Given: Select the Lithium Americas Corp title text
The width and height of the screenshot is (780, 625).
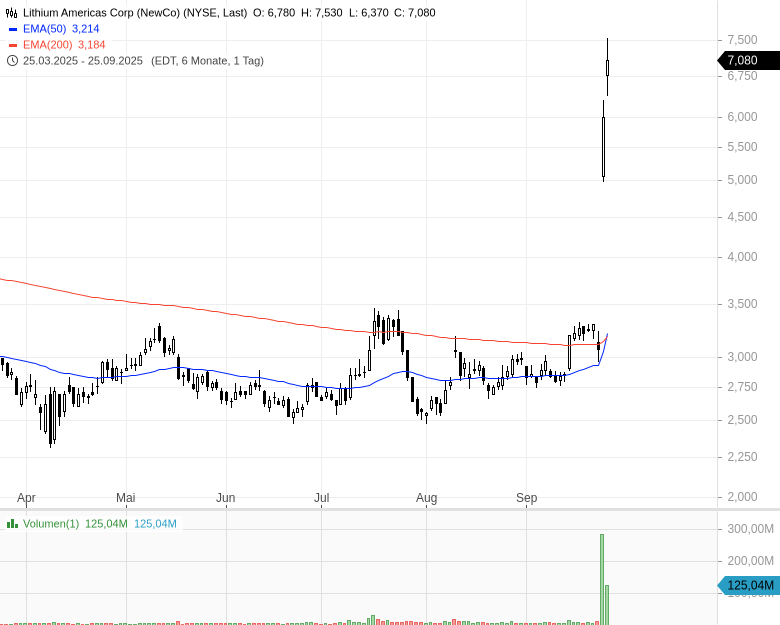Looking at the screenshot, I should 135,13.
